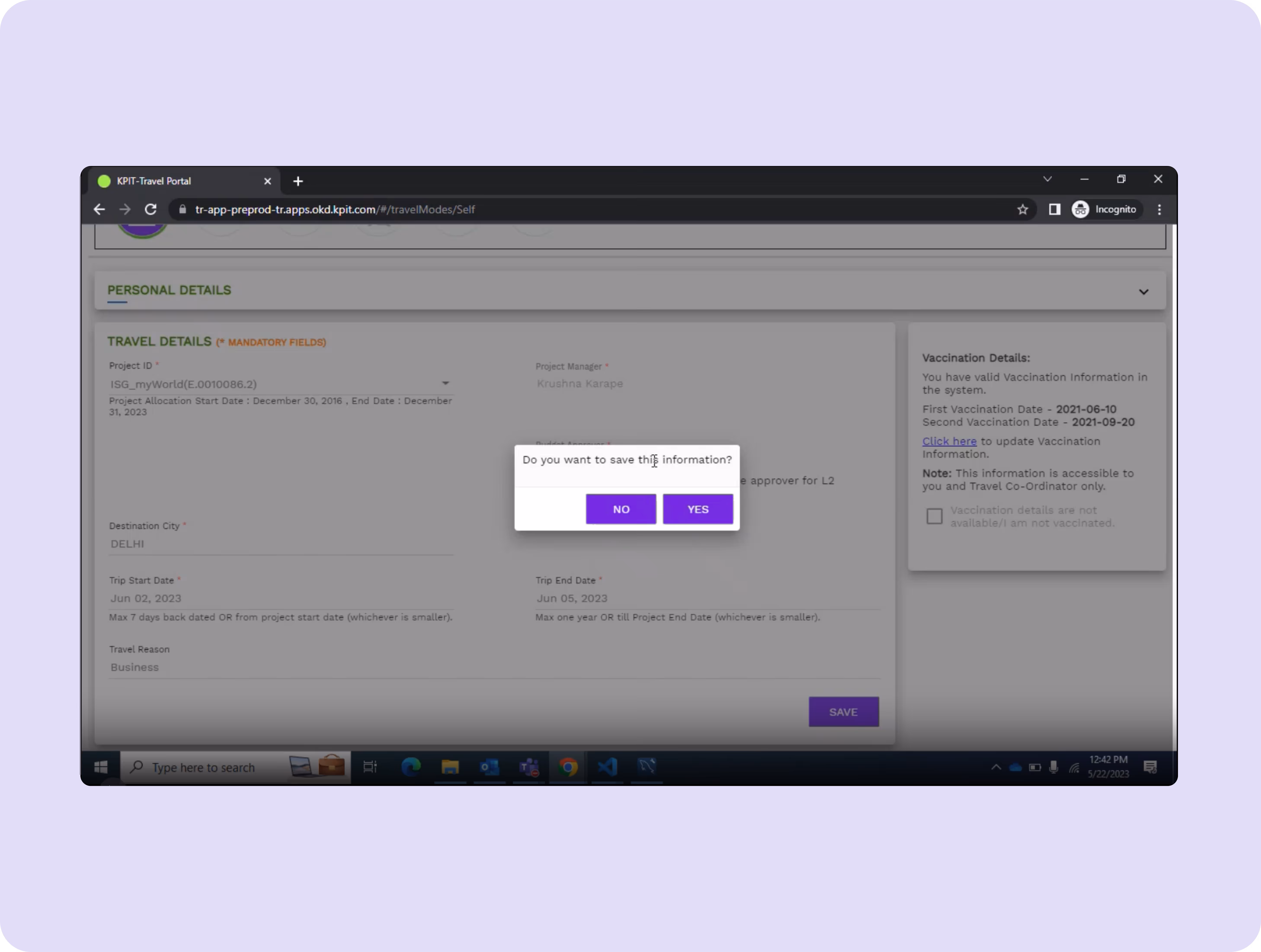The width and height of the screenshot is (1261, 952).
Task: Check the not vaccinated checkbox
Action: (x=934, y=516)
